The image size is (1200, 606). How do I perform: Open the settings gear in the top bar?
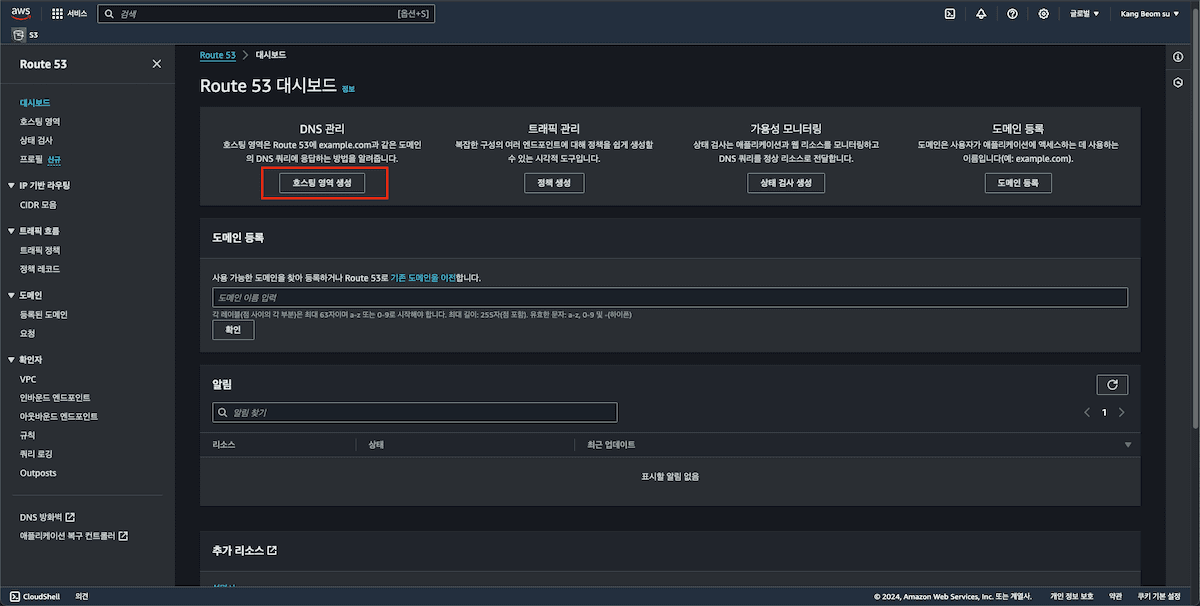(x=1043, y=14)
